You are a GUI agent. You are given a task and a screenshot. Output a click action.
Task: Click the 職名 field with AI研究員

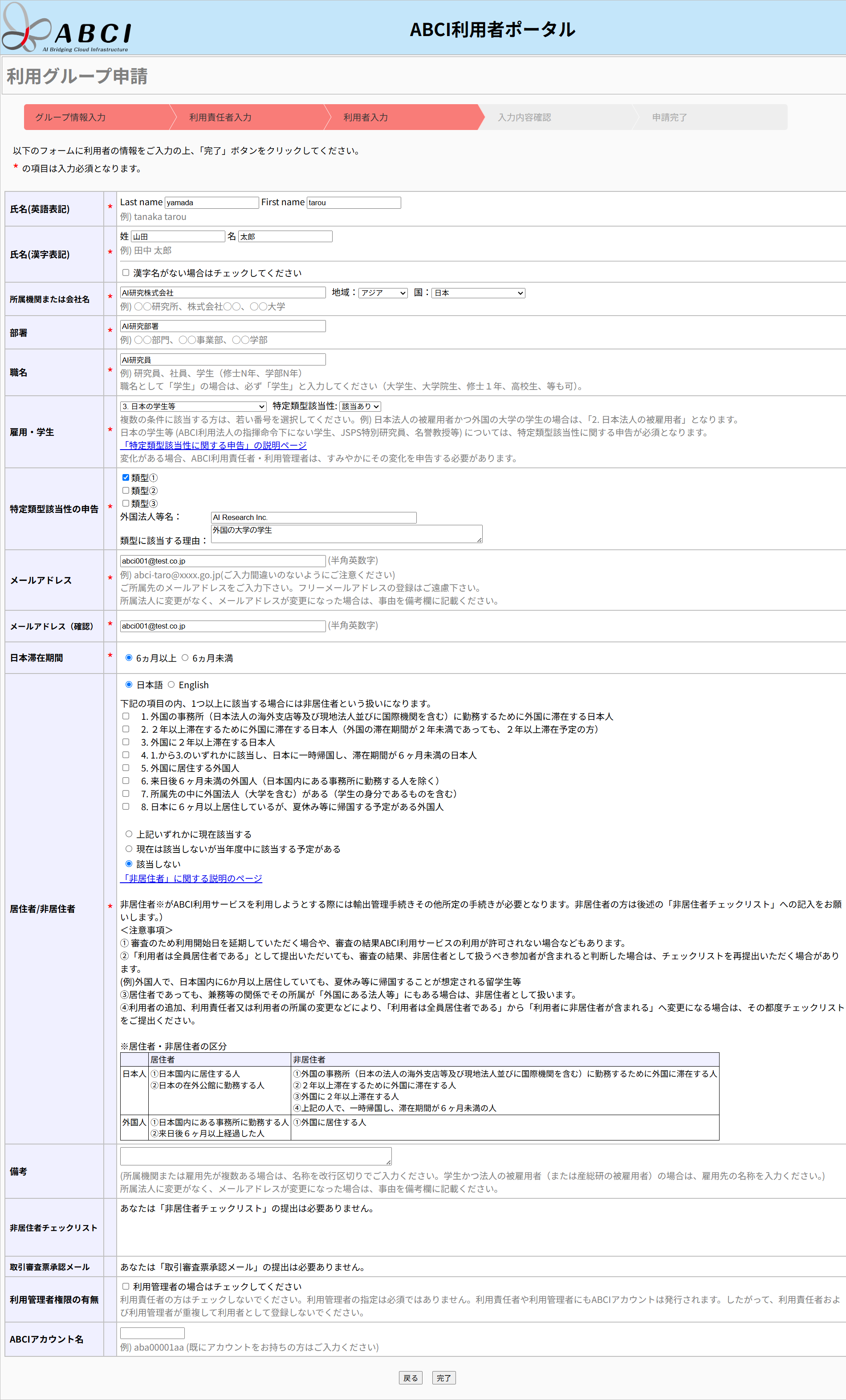pos(223,360)
